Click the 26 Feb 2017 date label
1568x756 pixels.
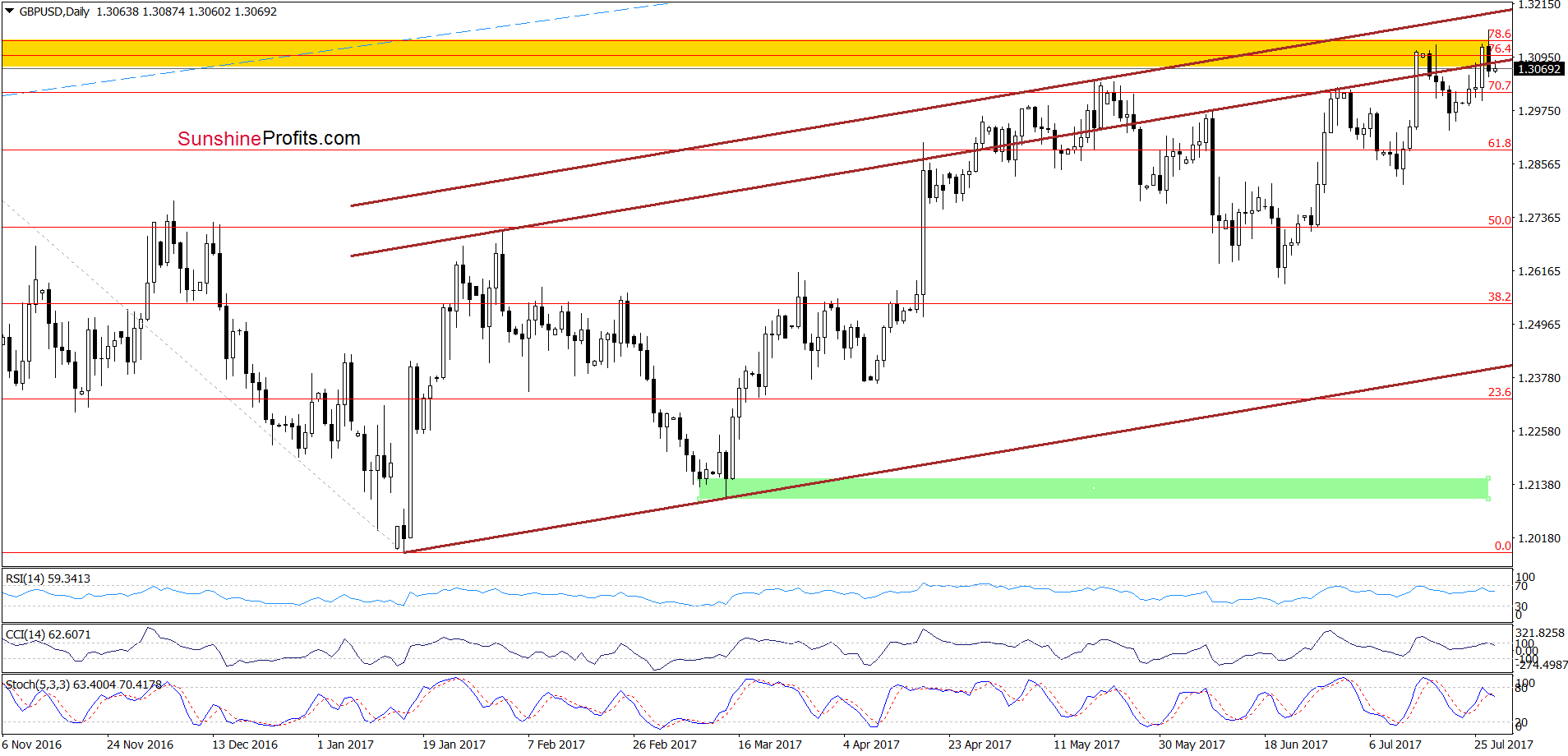pyautogui.click(x=665, y=744)
